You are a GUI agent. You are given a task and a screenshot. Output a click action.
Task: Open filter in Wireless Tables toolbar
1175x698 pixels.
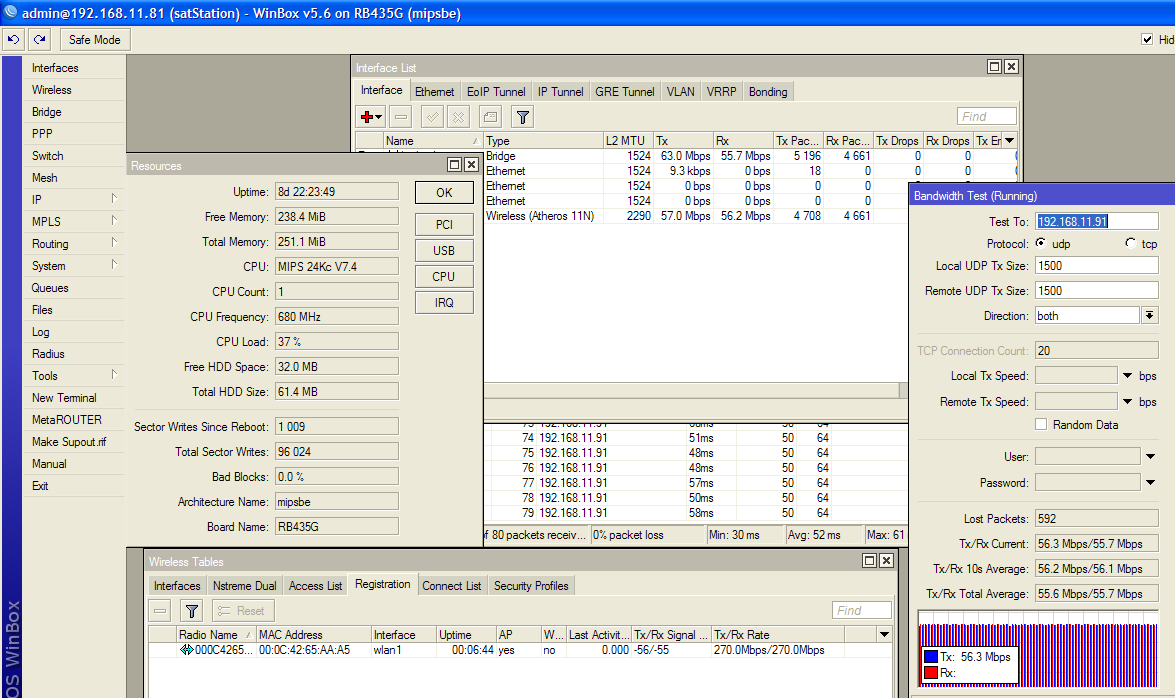click(x=193, y=611)
